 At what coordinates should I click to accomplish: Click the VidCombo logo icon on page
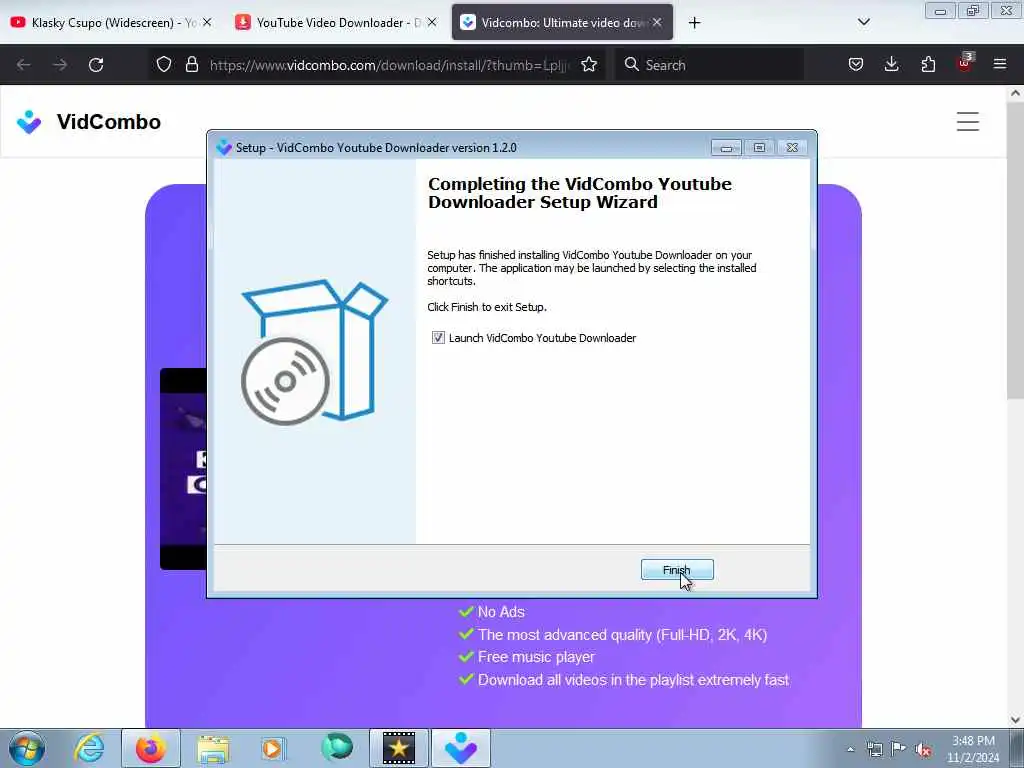[29, 121]
